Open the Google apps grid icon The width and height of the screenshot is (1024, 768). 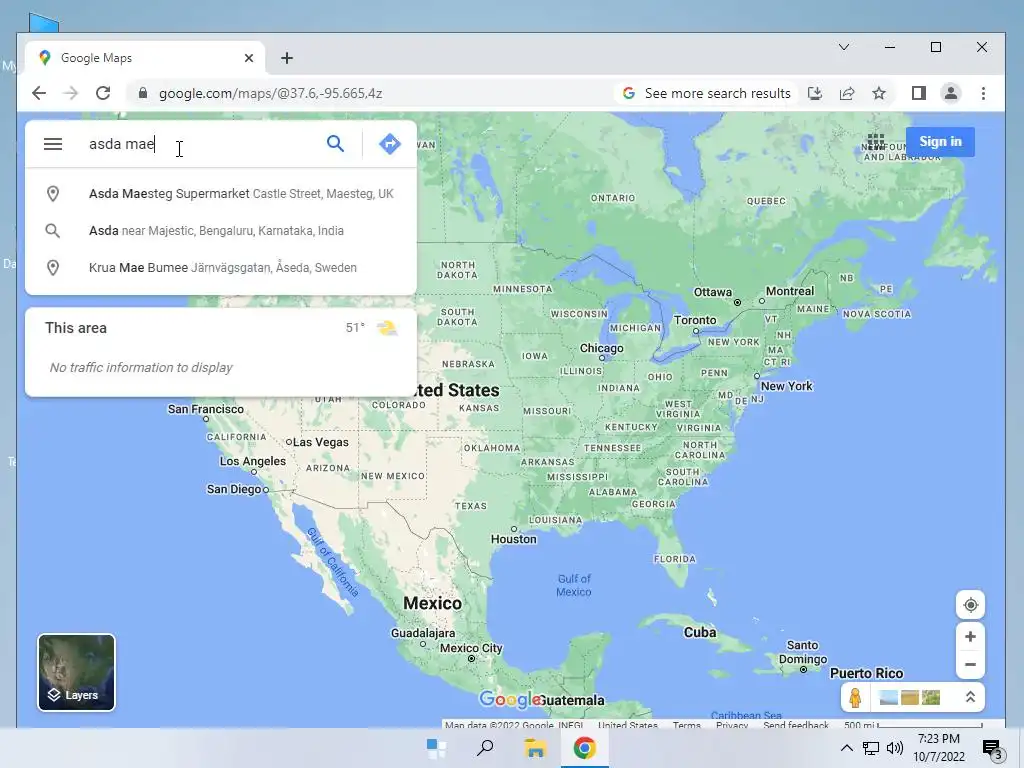point(876,142)
